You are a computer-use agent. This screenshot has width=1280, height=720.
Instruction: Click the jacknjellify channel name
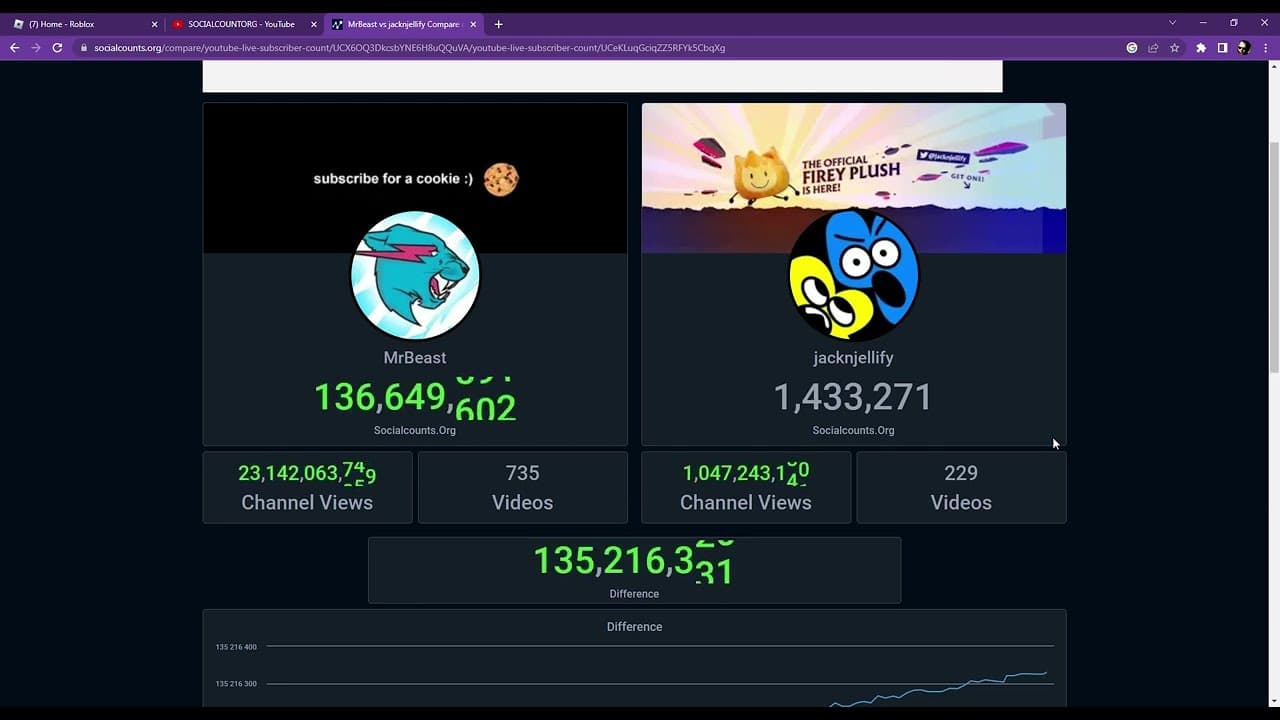point(853,358)
